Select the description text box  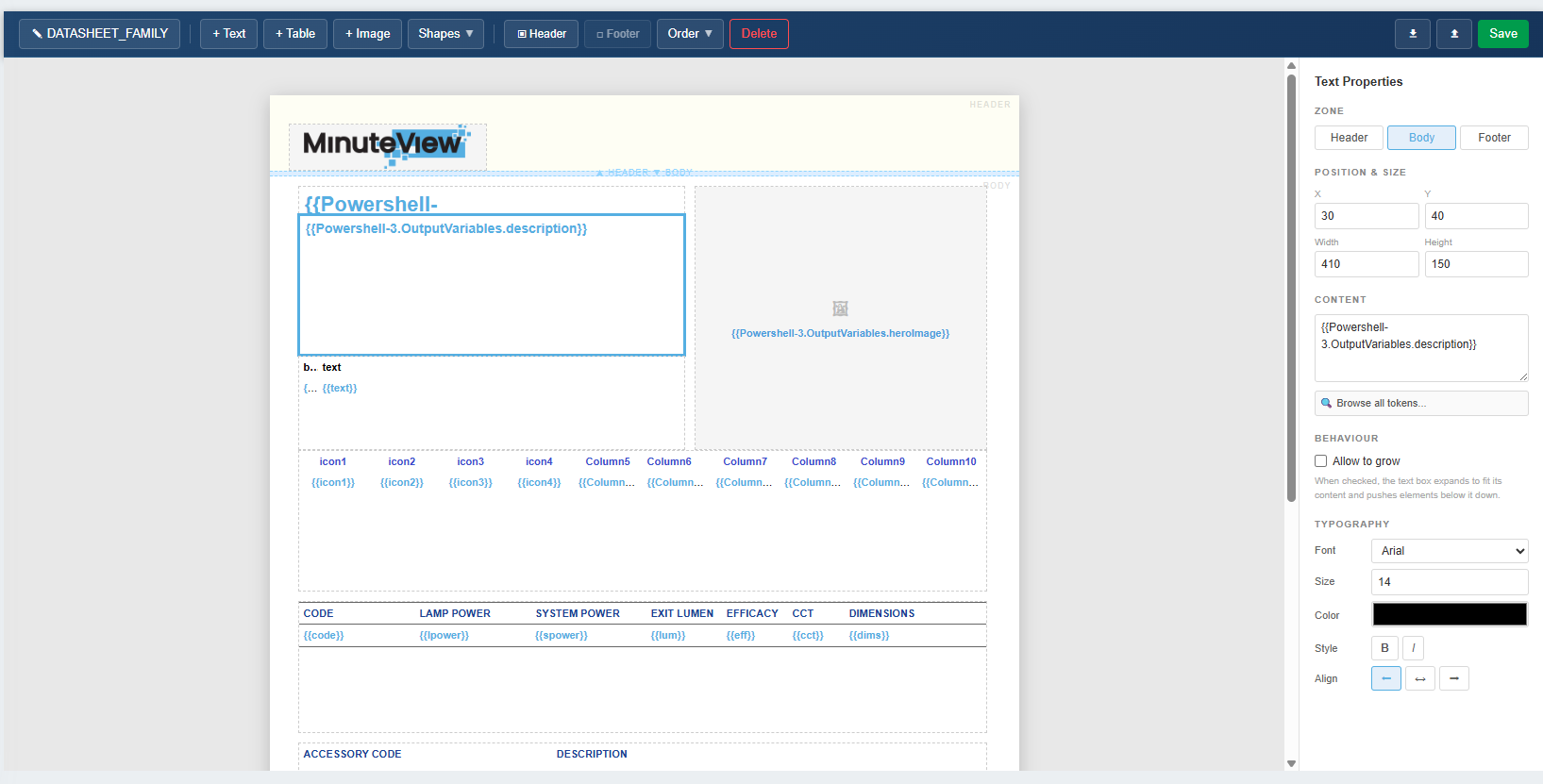(x=492, y=285)
